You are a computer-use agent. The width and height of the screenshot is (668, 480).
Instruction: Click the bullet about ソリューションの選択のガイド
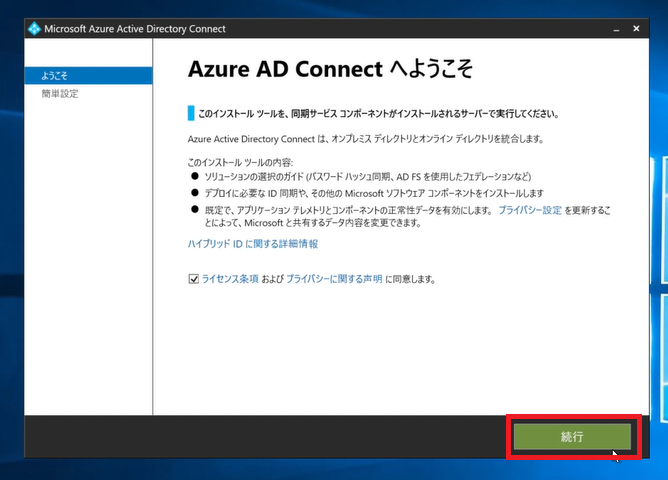click(x=368, y=176)
